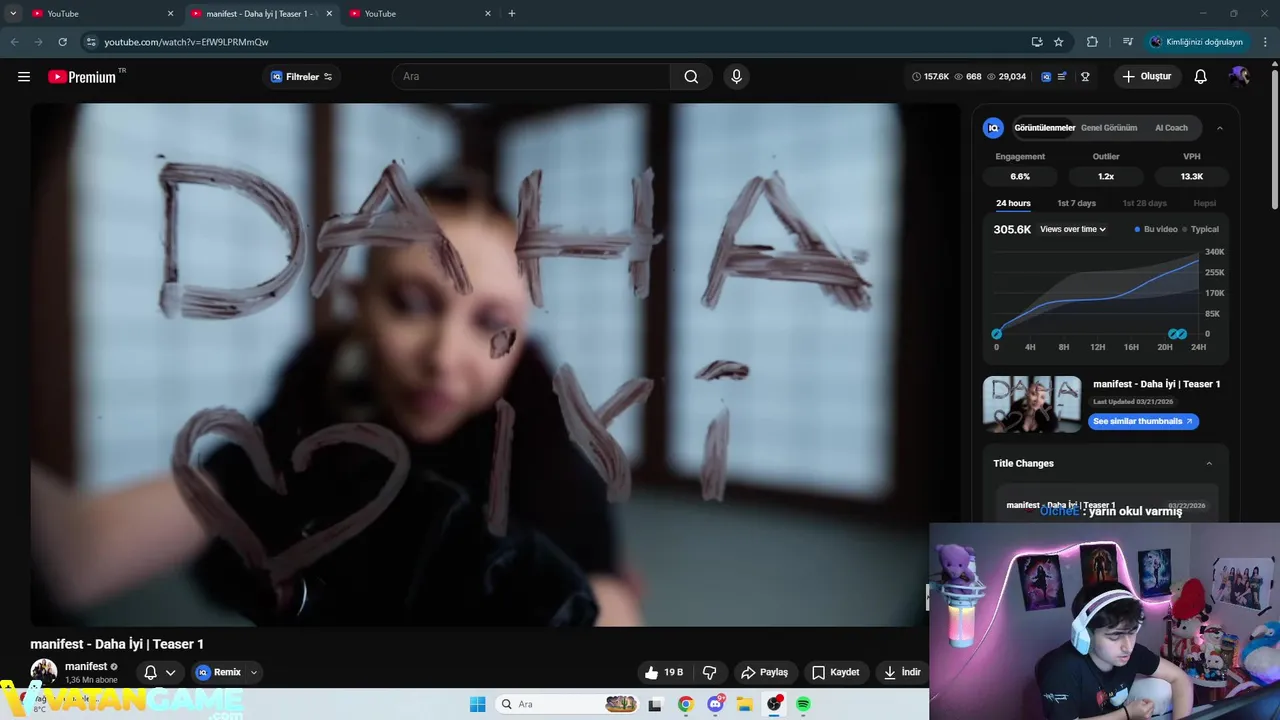Open the vidIQ Filtreler filter button
1280x720 pixels.
coord(302,77)
